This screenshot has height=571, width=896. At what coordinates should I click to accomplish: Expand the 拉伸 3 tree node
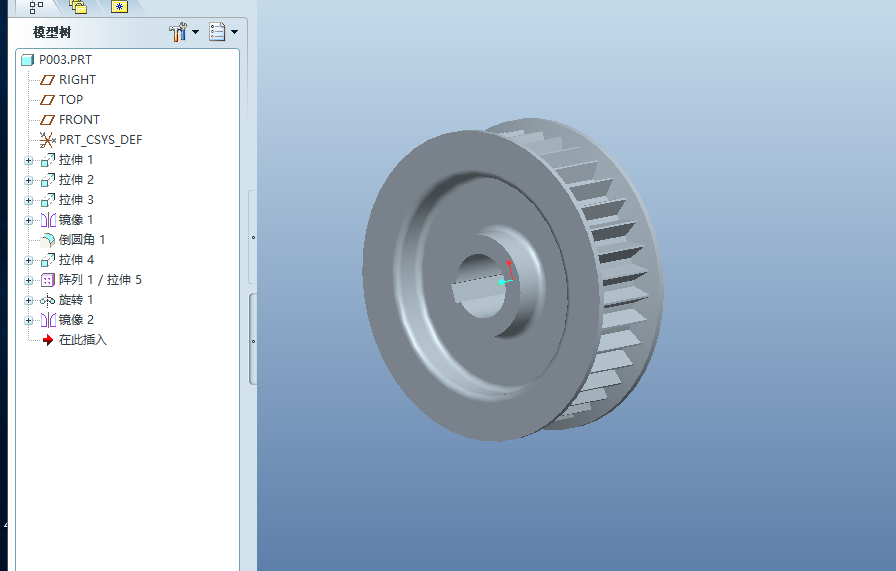pyautogui.click(x=29, y=201)
